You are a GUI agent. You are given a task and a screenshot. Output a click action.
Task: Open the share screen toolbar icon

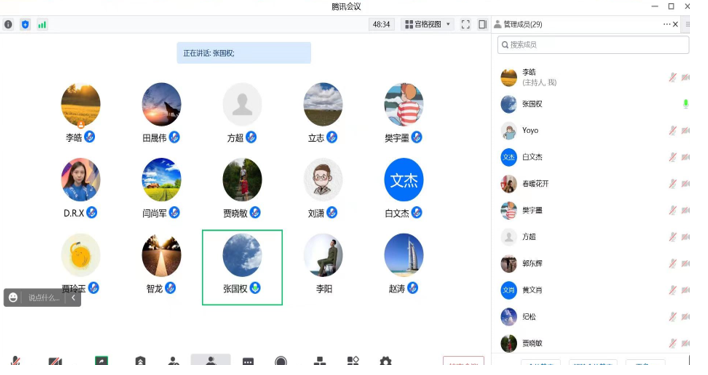pos(101,361)
